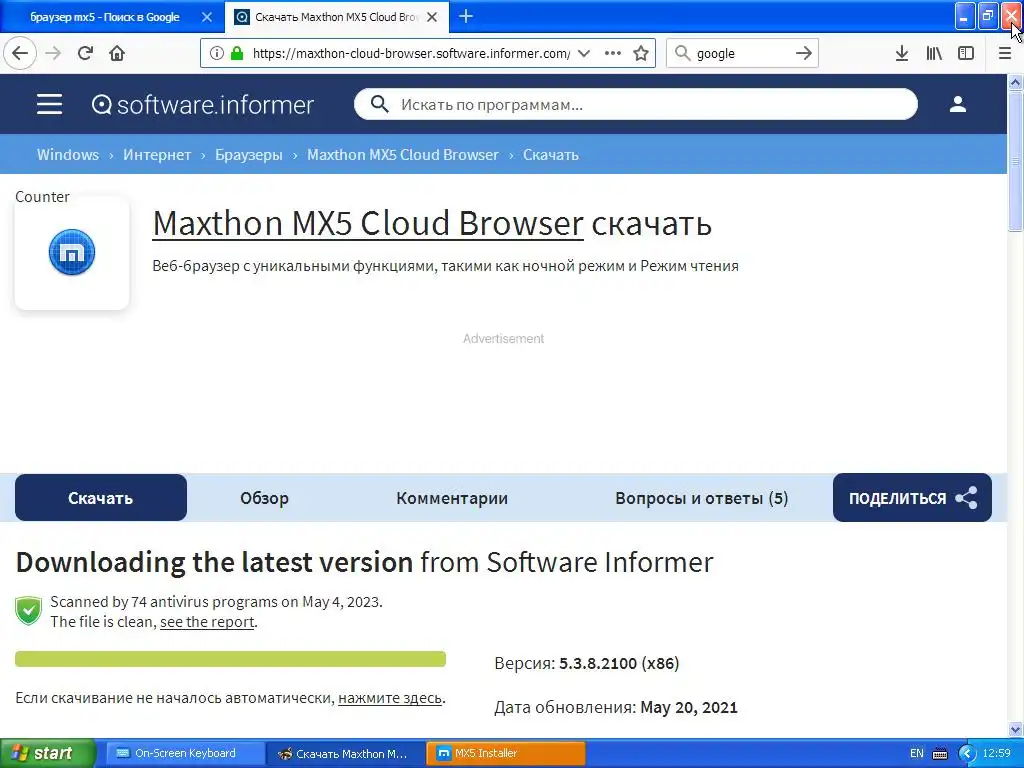
Task: Click the update date 'May 20, 2021'
Action: click(689, 707)
